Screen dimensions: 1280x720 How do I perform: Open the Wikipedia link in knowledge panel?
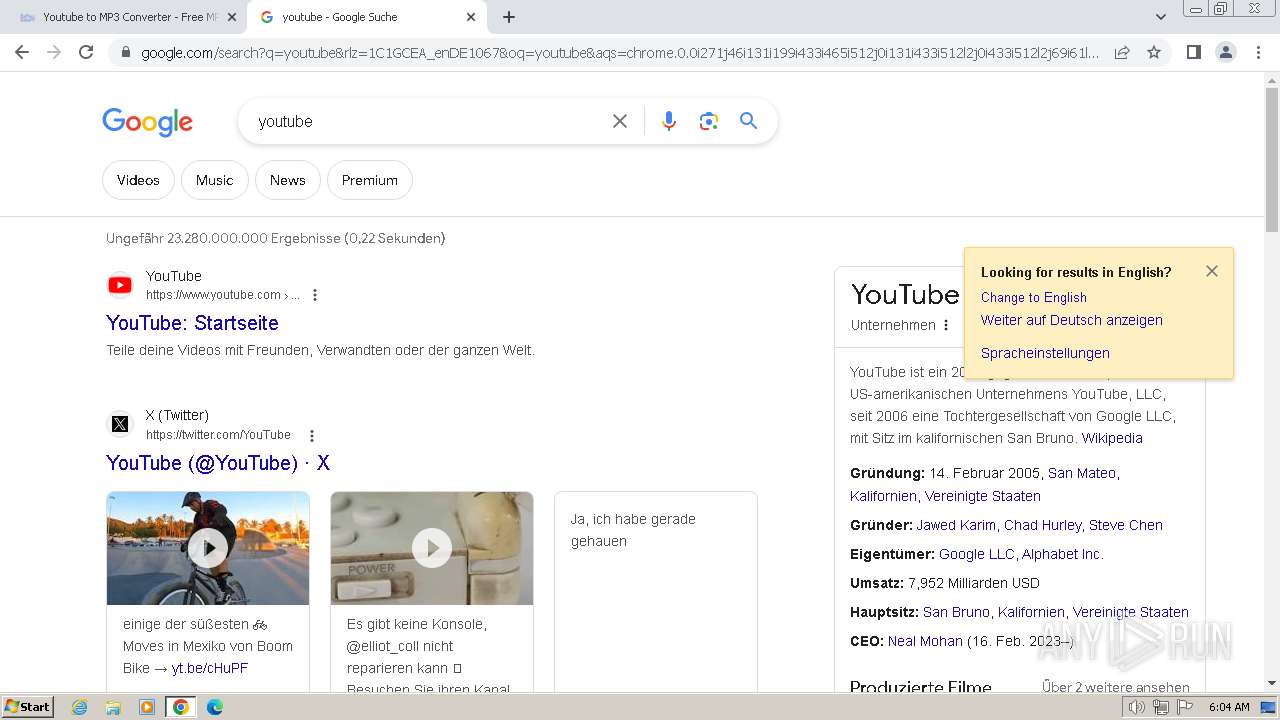[x=1111, y=438]
